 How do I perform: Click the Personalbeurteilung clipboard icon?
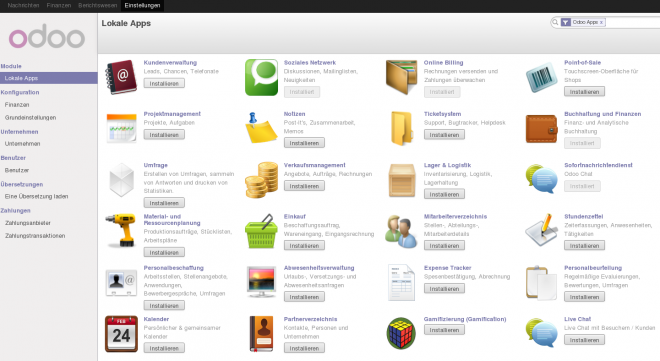pos(542,283)
